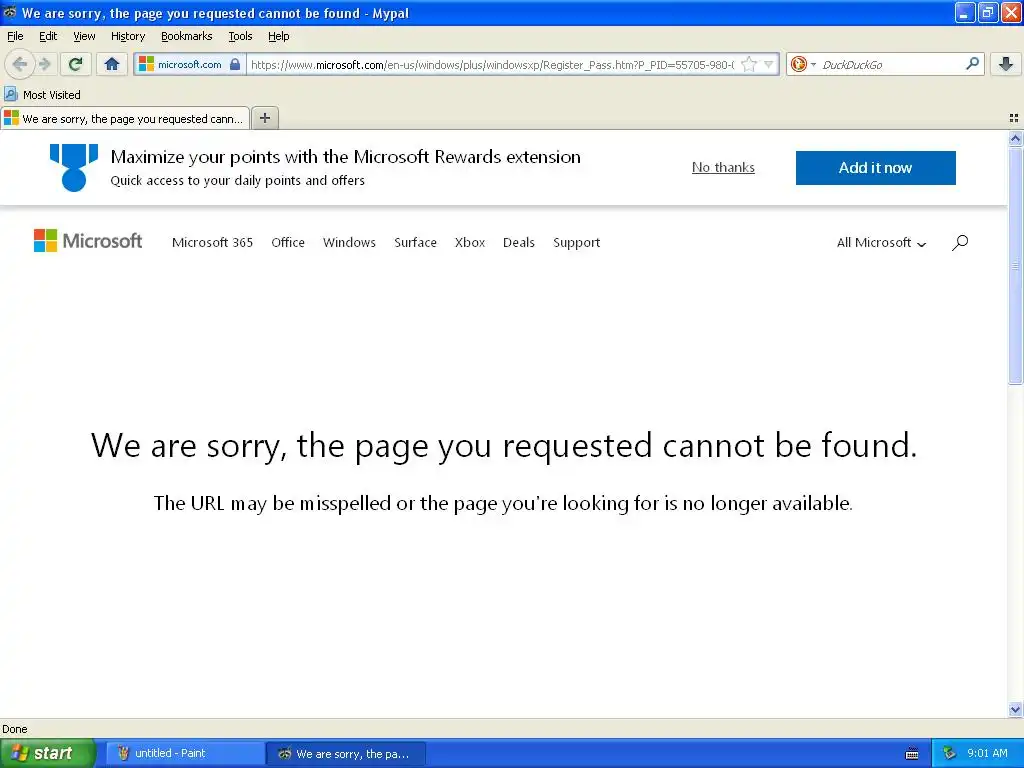1024x768 pixels.
Task: Click the 'Done' status bar text
Action: pos(14,729)
